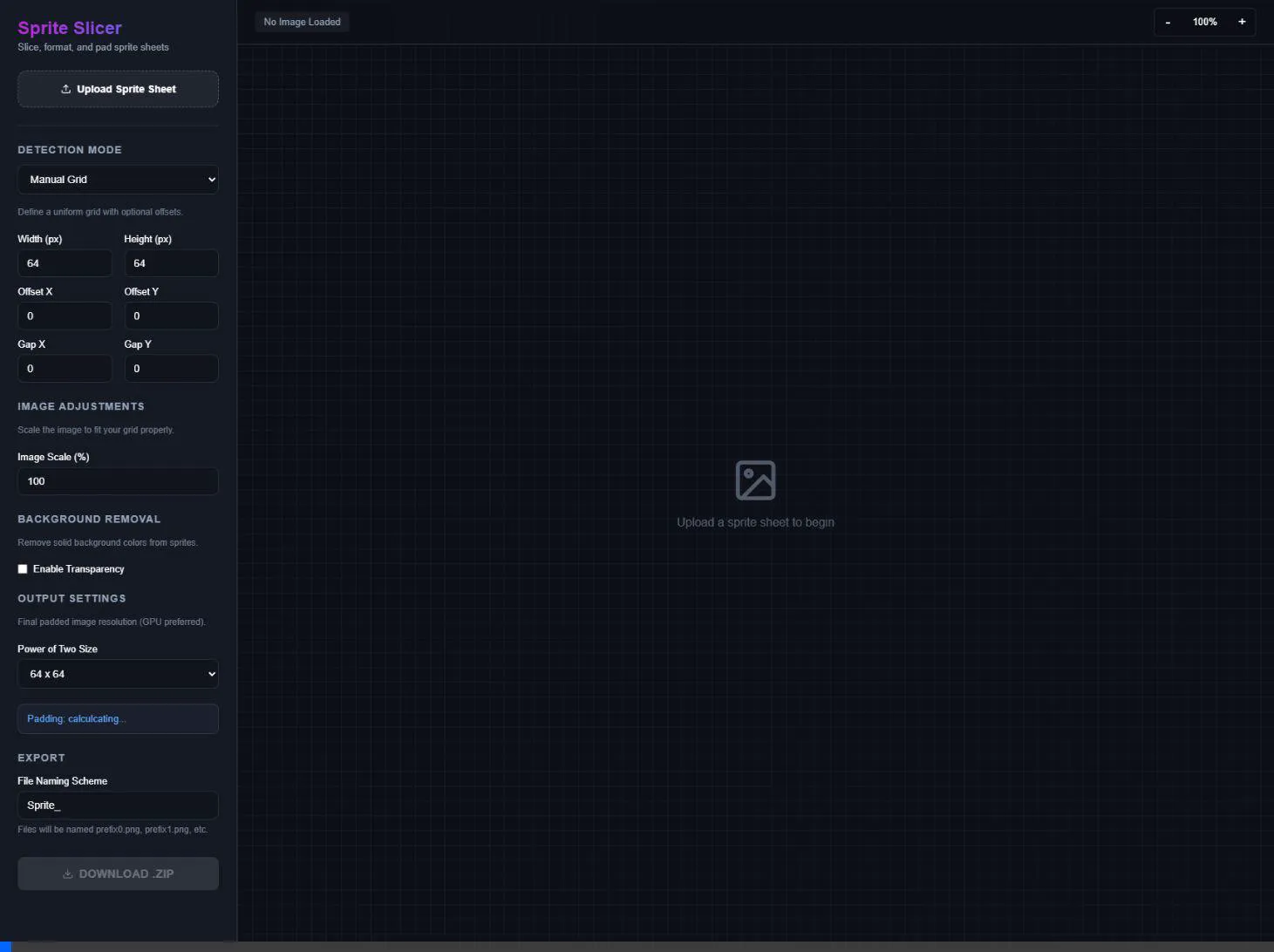Viewport: 1274px width, 952px height.
Task: Click into the Offset X field
Action: point(65,316)
